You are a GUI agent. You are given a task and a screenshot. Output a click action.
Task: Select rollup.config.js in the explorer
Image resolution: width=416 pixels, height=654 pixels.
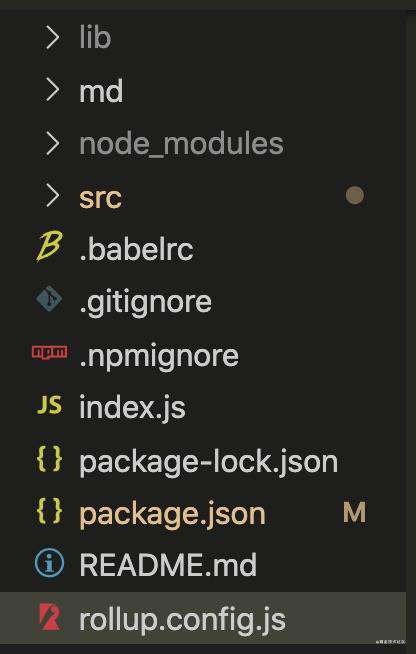[x=203, y=619]
